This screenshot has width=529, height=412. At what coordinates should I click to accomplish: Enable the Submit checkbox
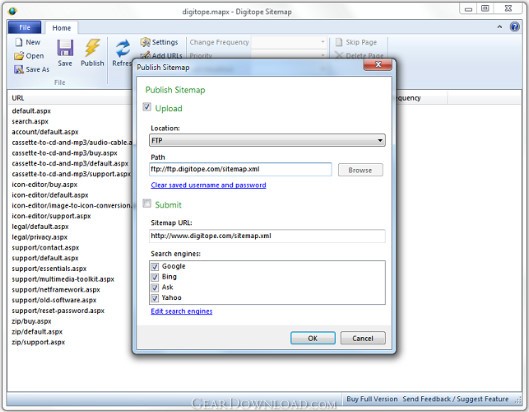(x=147, y=203)
